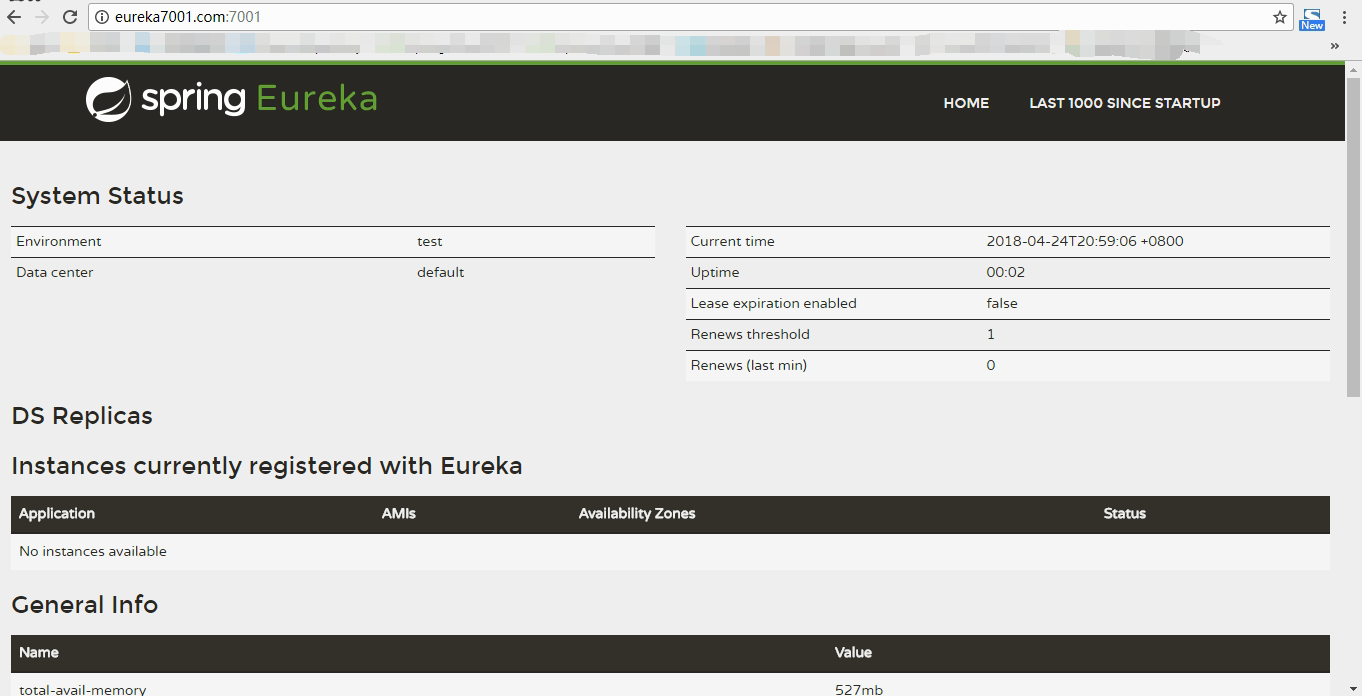The image size is (1362, 696).
Task: Click the browser back arrow
Action: pos(14,17)
